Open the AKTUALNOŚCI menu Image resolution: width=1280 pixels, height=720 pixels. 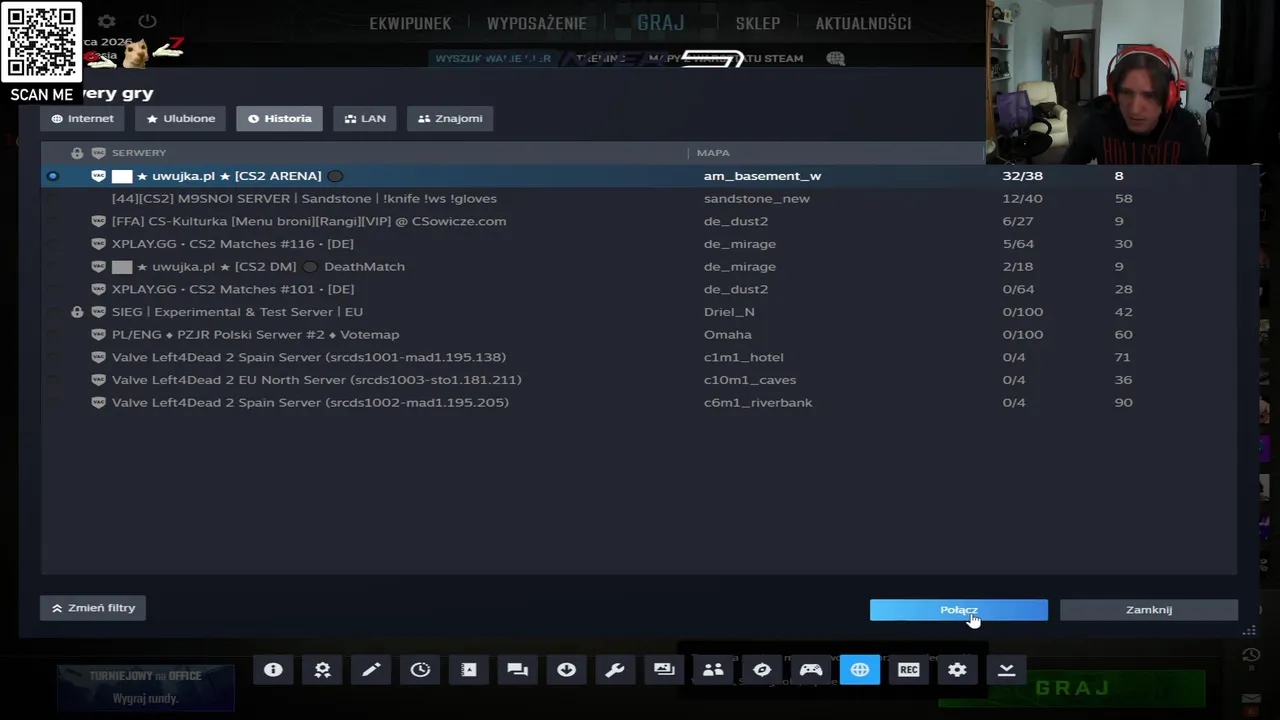pyautogui.click(x=863, y=23)
